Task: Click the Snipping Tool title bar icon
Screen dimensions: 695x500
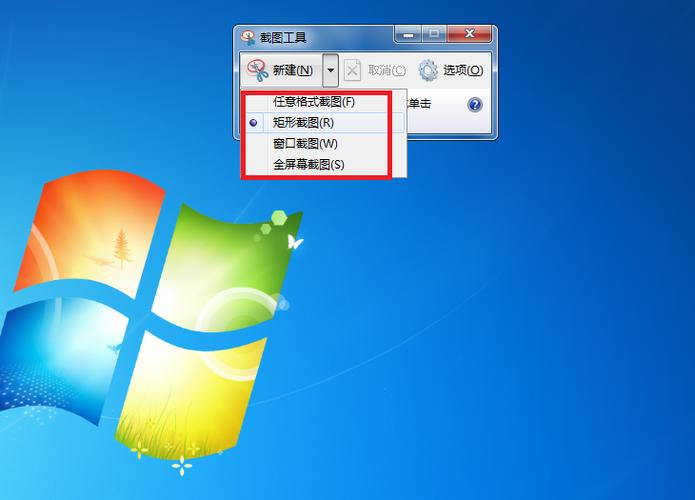Action: 248,37
